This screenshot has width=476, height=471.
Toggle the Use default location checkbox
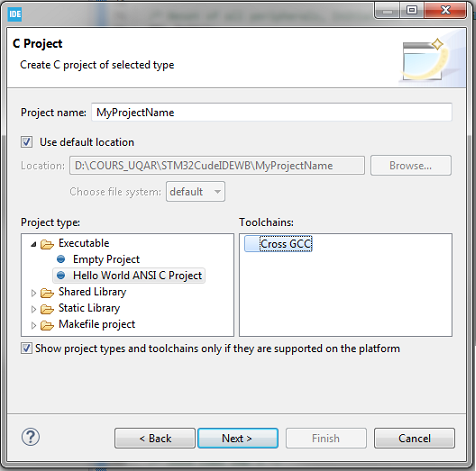point(27,142)
